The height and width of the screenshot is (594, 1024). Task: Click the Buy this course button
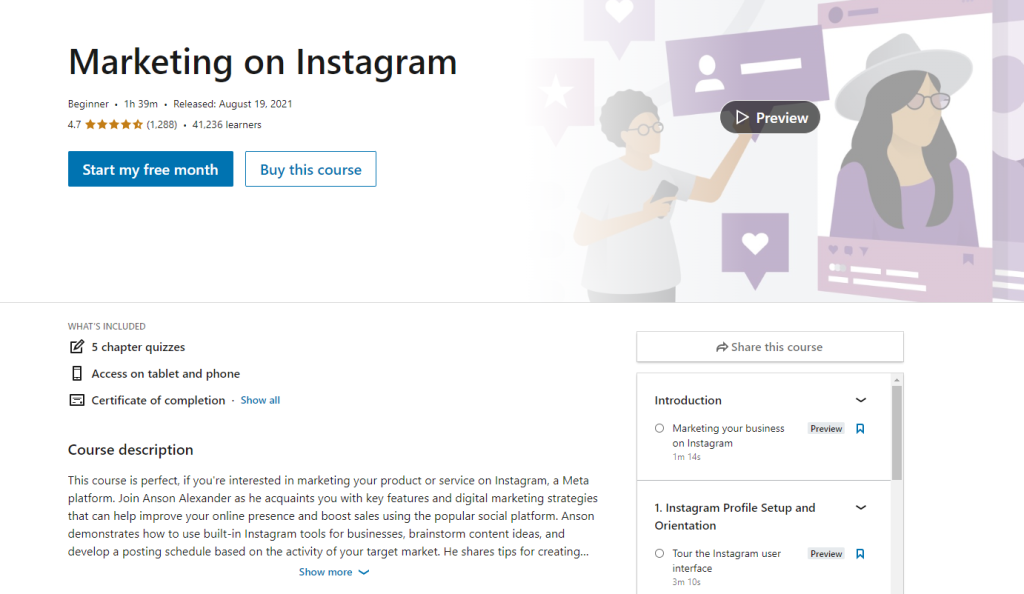pos(310,169)
